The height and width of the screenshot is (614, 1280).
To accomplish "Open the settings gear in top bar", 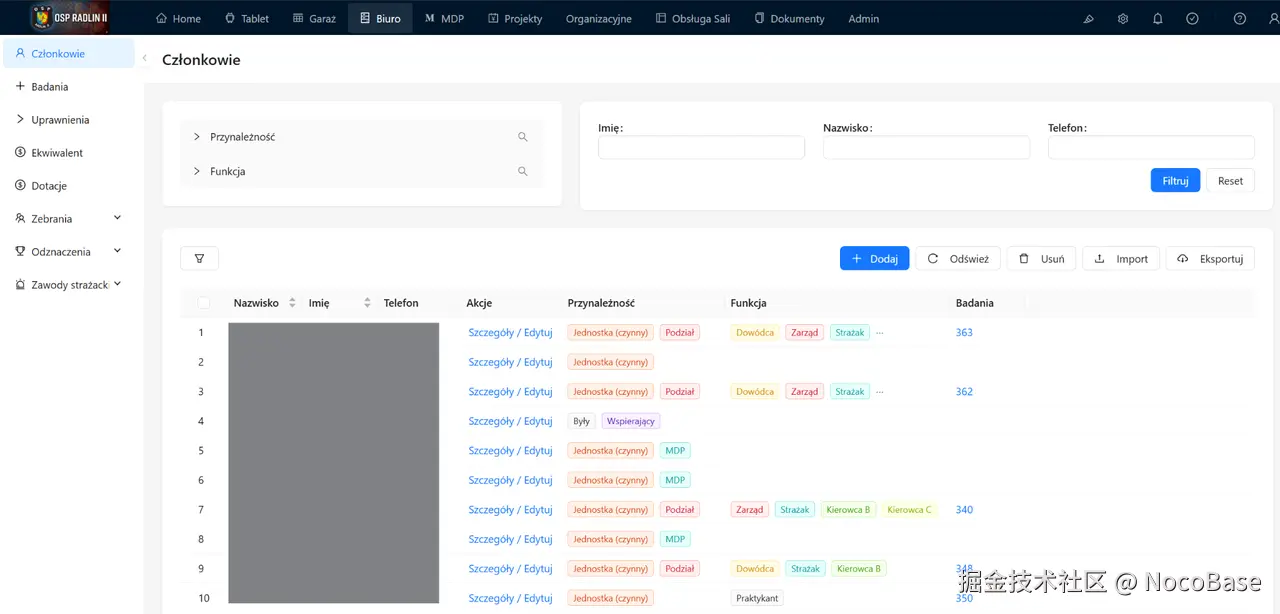I will point(1123,19).
